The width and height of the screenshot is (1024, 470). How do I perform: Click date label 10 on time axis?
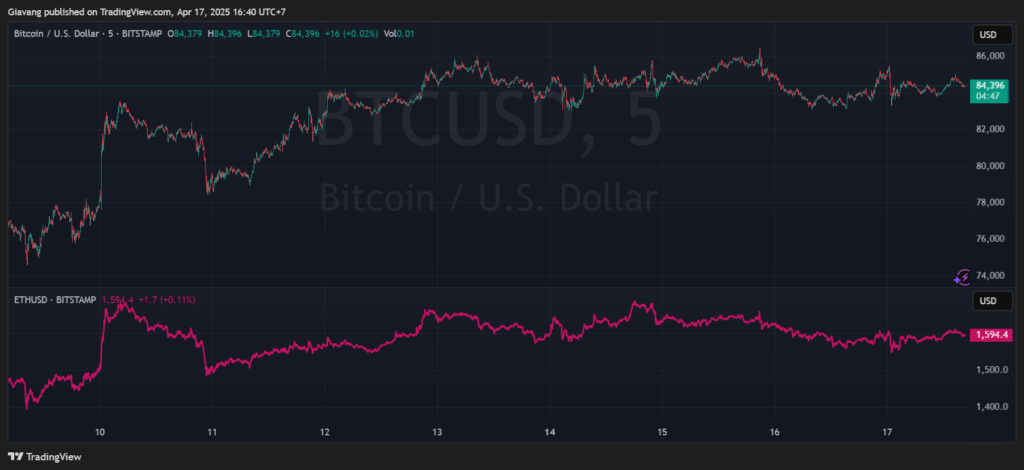(100, 433)
